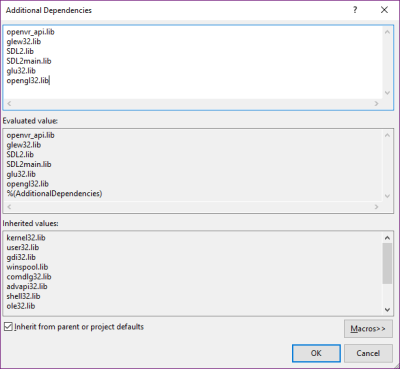The width and height of the screenshot is (400, 369).
Task: Click scroll-down arrow of the dependencies edit box
Action: click(387, 93)
